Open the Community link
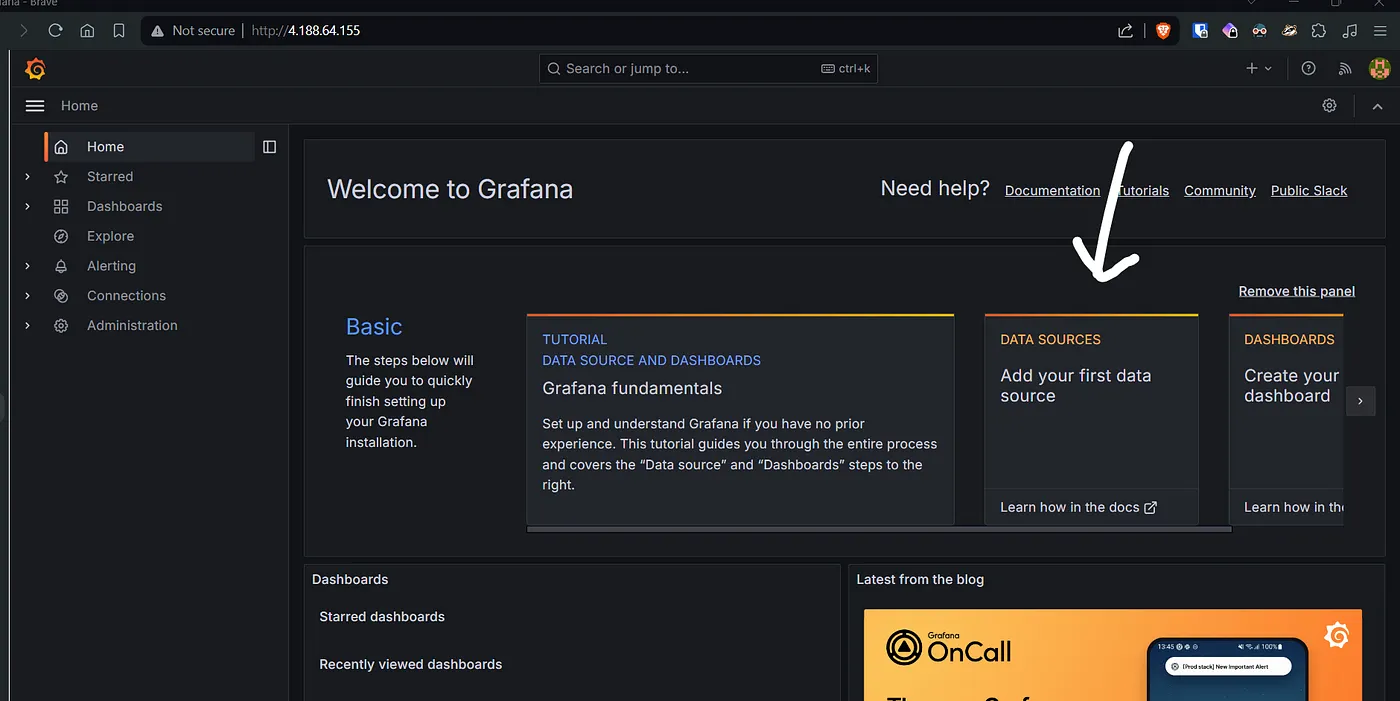This screenshot has height=701, width=1400. [x=1220, y=191]
